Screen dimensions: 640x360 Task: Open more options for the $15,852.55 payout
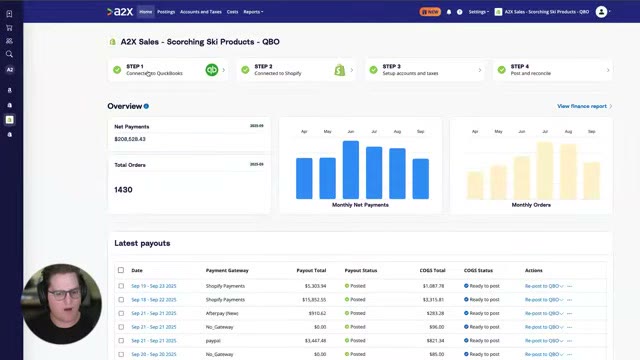[570, 300]
